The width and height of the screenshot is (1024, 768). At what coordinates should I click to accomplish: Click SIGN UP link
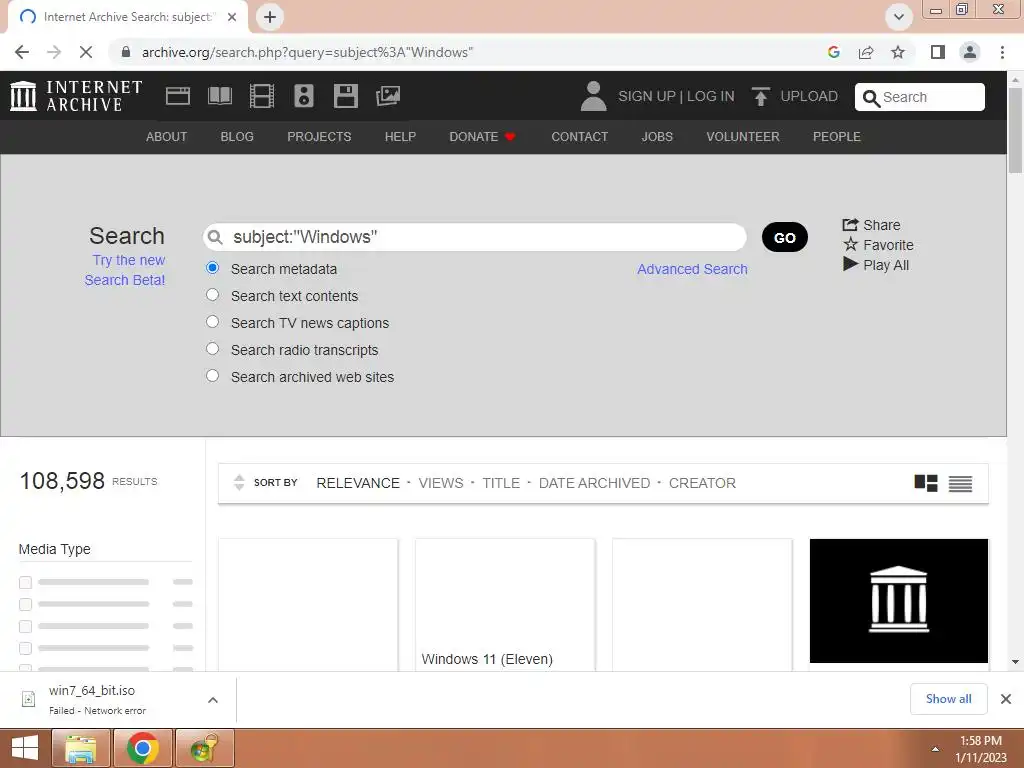click(647, 96)
